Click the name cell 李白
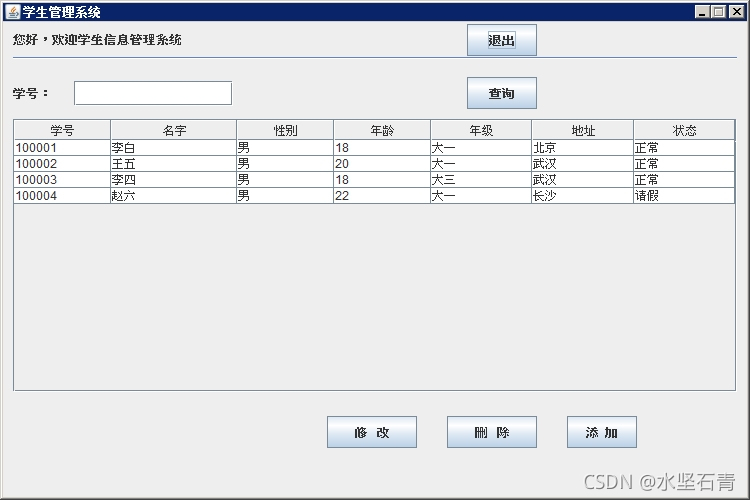This screenshot has width=750, height=500. click(x=174, y=148)
